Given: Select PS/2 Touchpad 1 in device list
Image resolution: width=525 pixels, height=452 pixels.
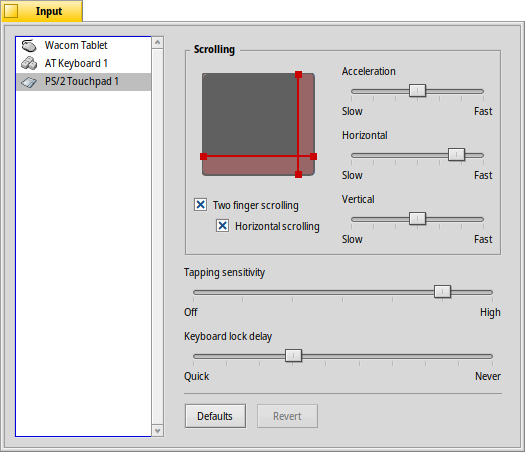Looking at the screenshot, I should coord(83,82).
